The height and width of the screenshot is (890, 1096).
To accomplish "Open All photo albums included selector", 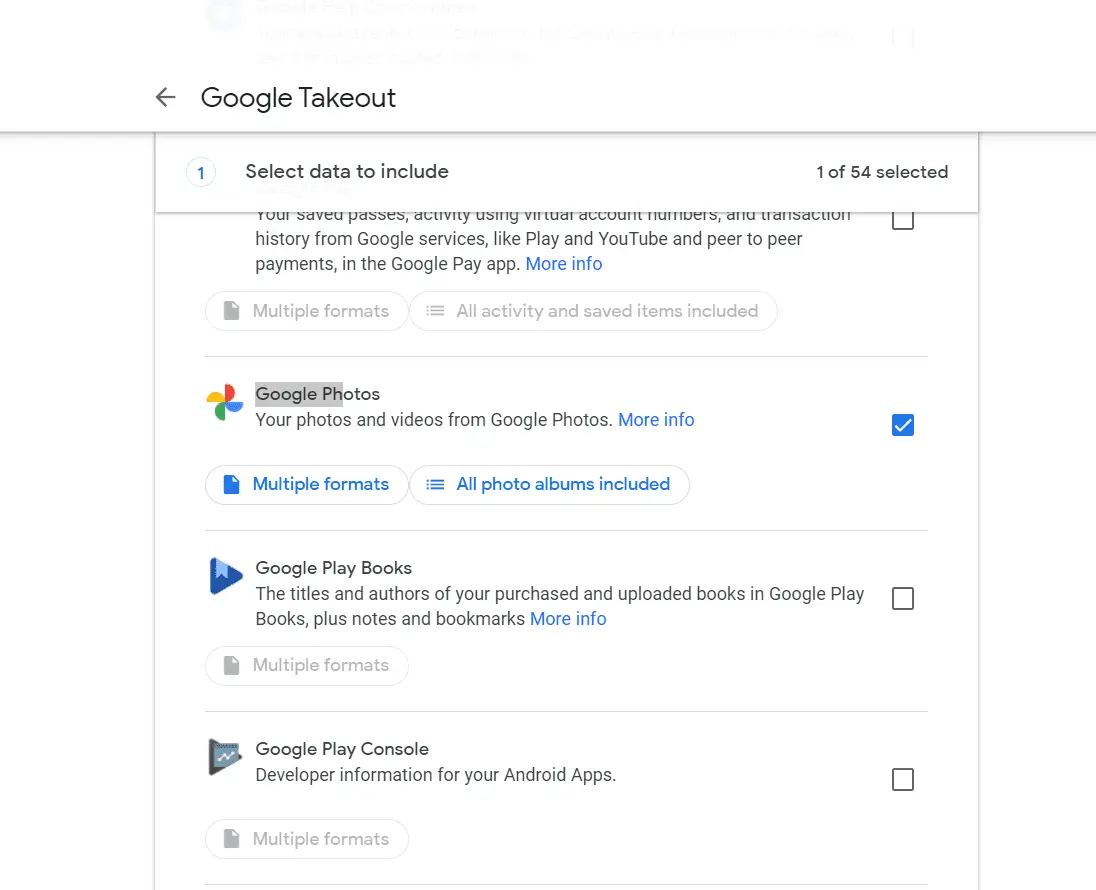I will (x=549, y=485).
